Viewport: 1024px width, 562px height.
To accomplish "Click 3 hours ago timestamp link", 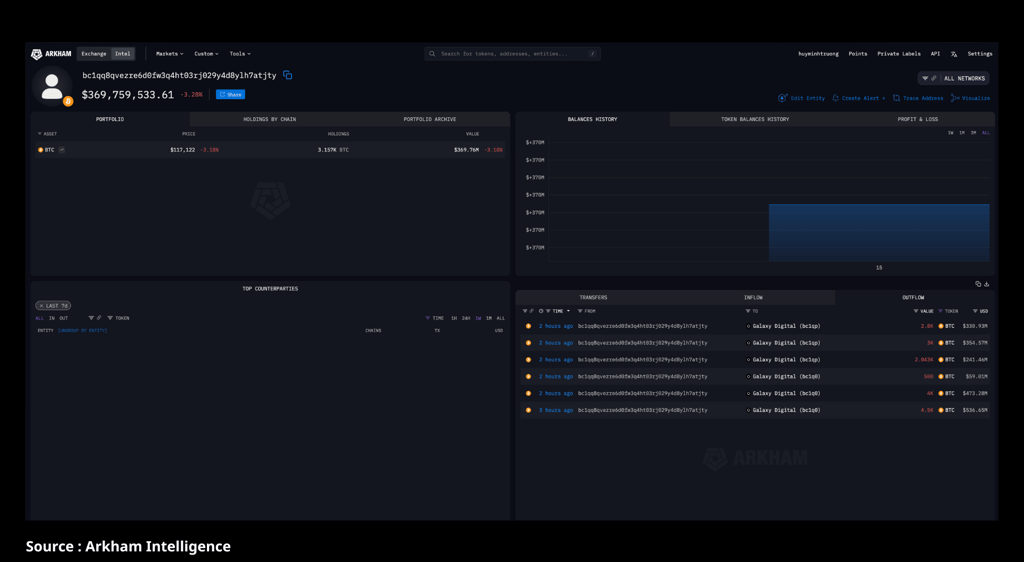I will 556,411.
